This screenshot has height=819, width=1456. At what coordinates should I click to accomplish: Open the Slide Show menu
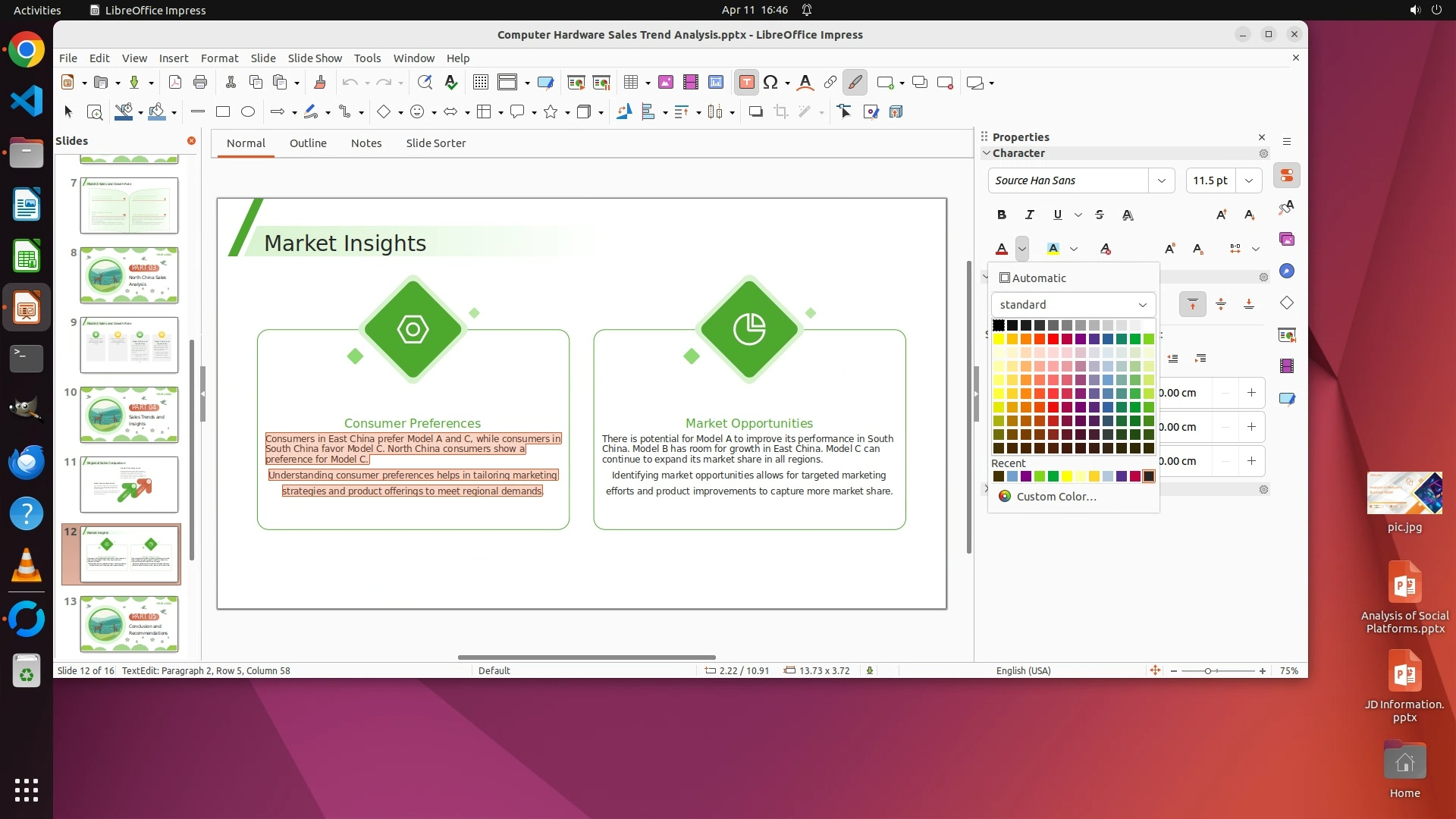[x=314, y=58]
